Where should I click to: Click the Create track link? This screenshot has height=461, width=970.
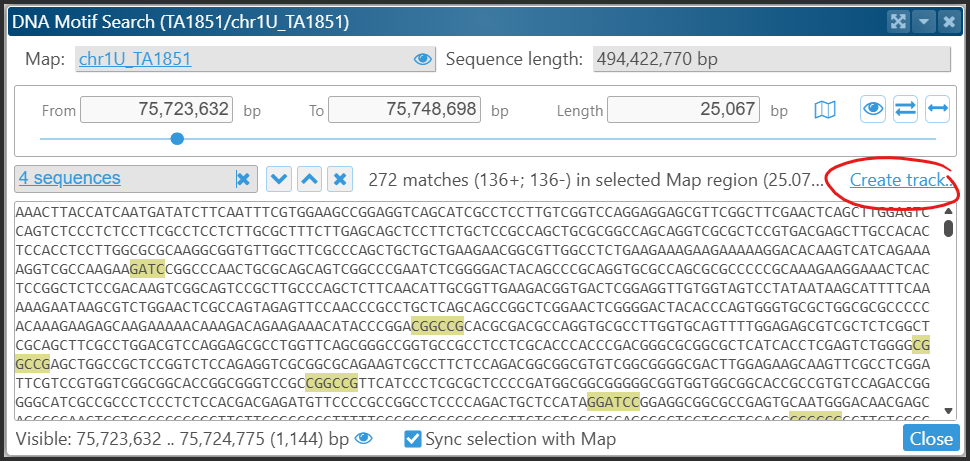click(x=899, y=181)
